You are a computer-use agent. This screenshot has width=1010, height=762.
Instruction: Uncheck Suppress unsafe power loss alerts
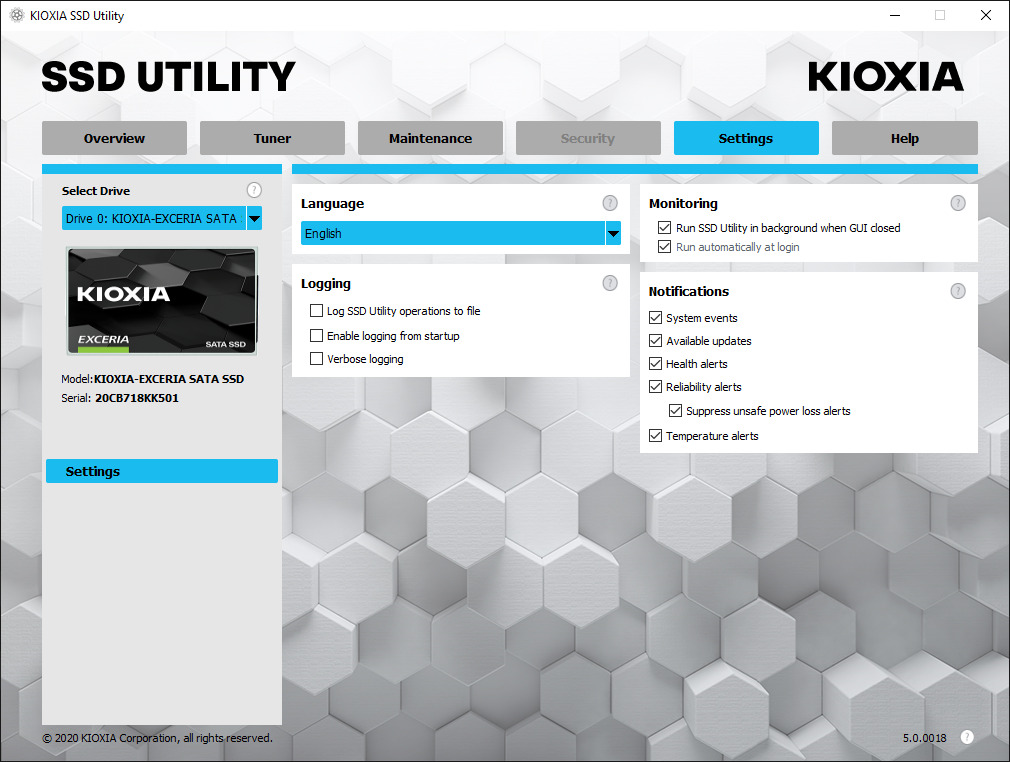(x=676, y=411)
